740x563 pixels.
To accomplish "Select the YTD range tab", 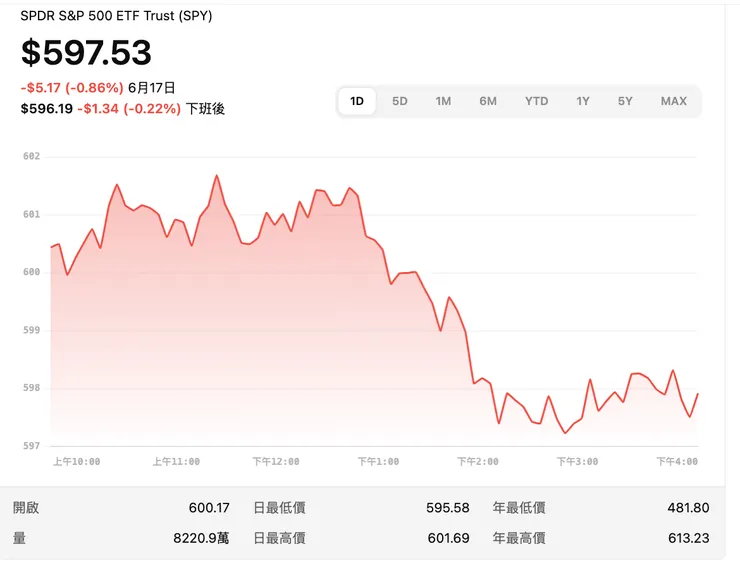I will [536, 101].
